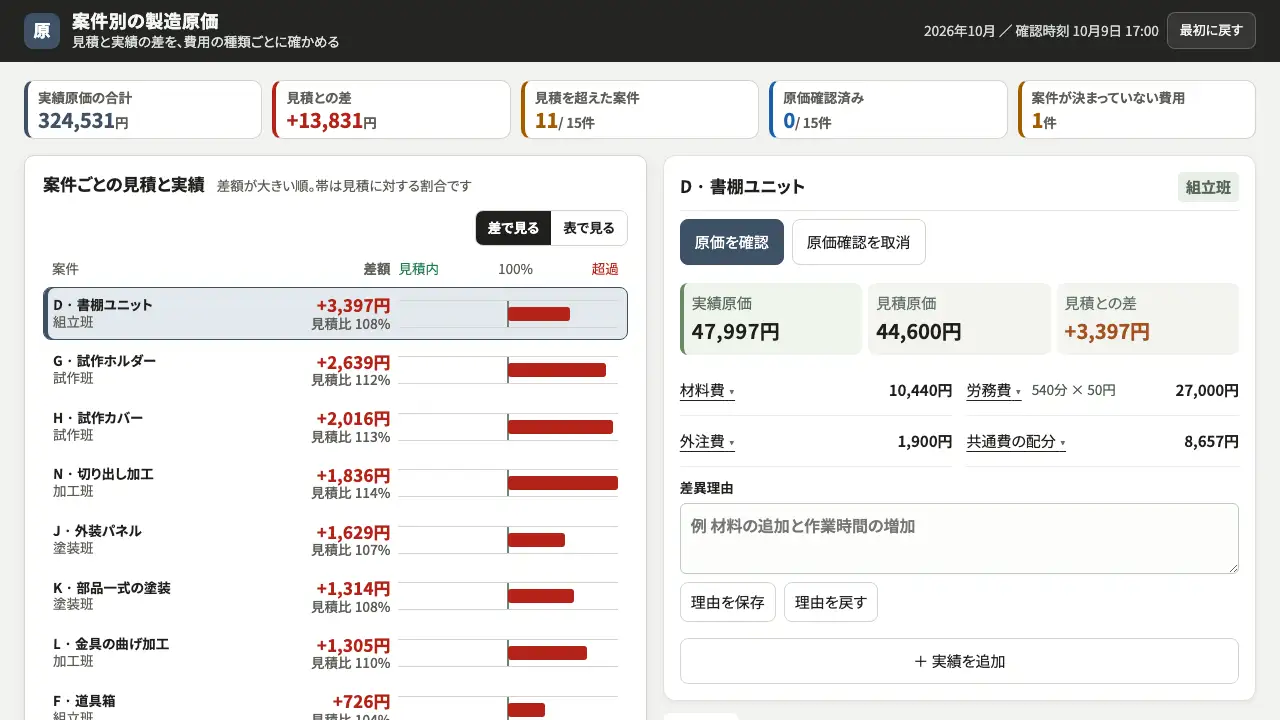Click the 実績原価の合計 summary card
Screen dimensions: 1280x720
(x=143, y=110)
